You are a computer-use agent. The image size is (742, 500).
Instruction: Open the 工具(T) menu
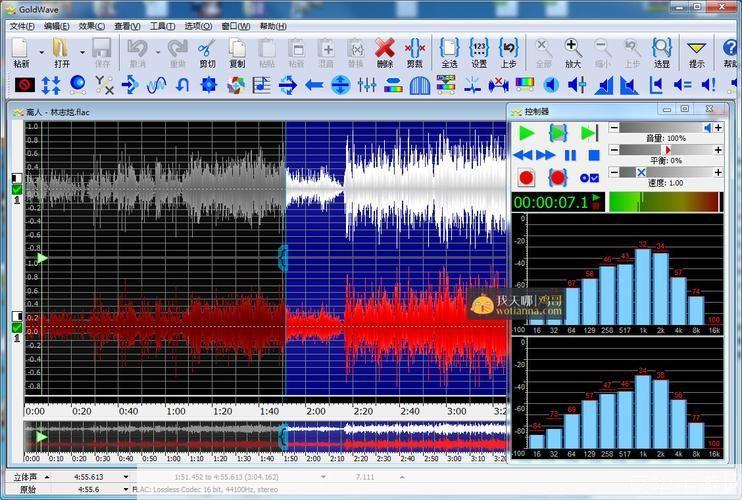coord(162,26)
